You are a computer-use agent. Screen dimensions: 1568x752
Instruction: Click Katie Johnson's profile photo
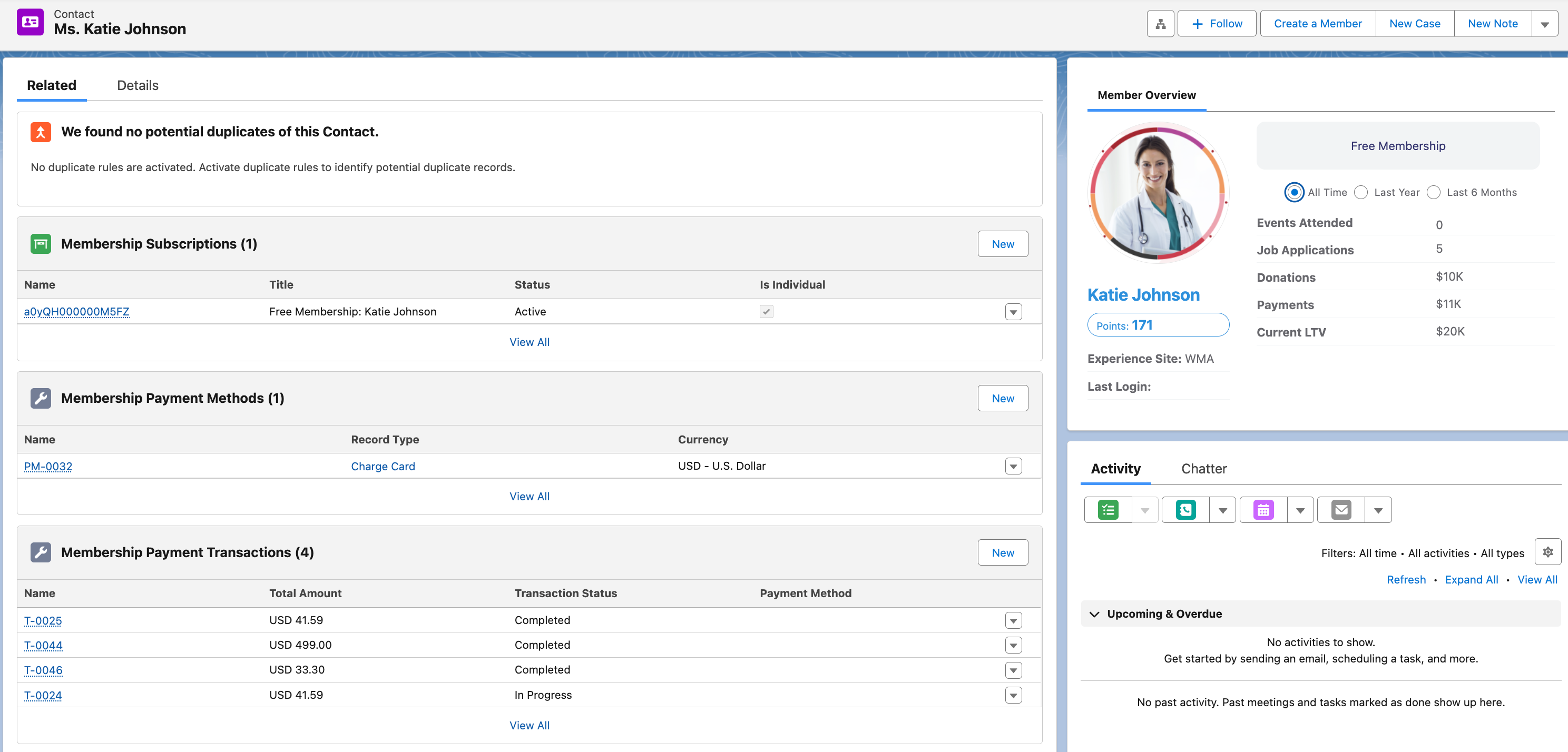tap(1157, 193)
